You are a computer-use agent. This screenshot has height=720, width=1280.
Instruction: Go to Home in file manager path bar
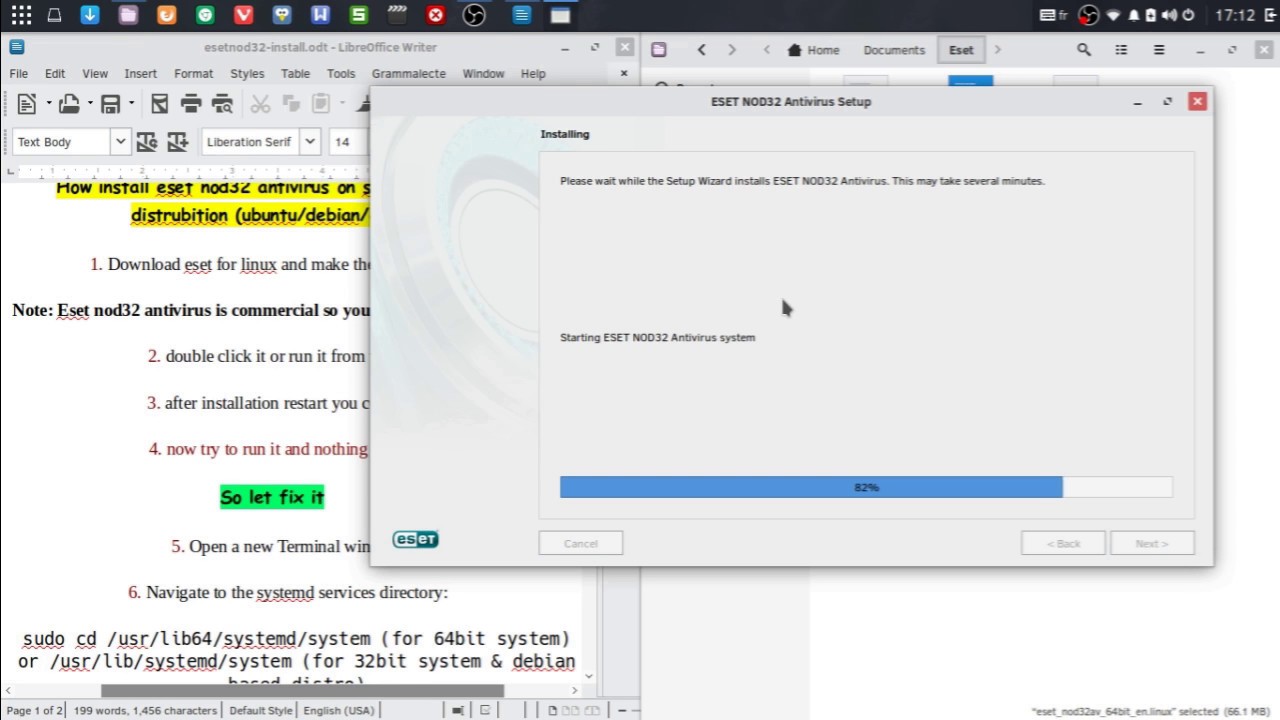814,49
